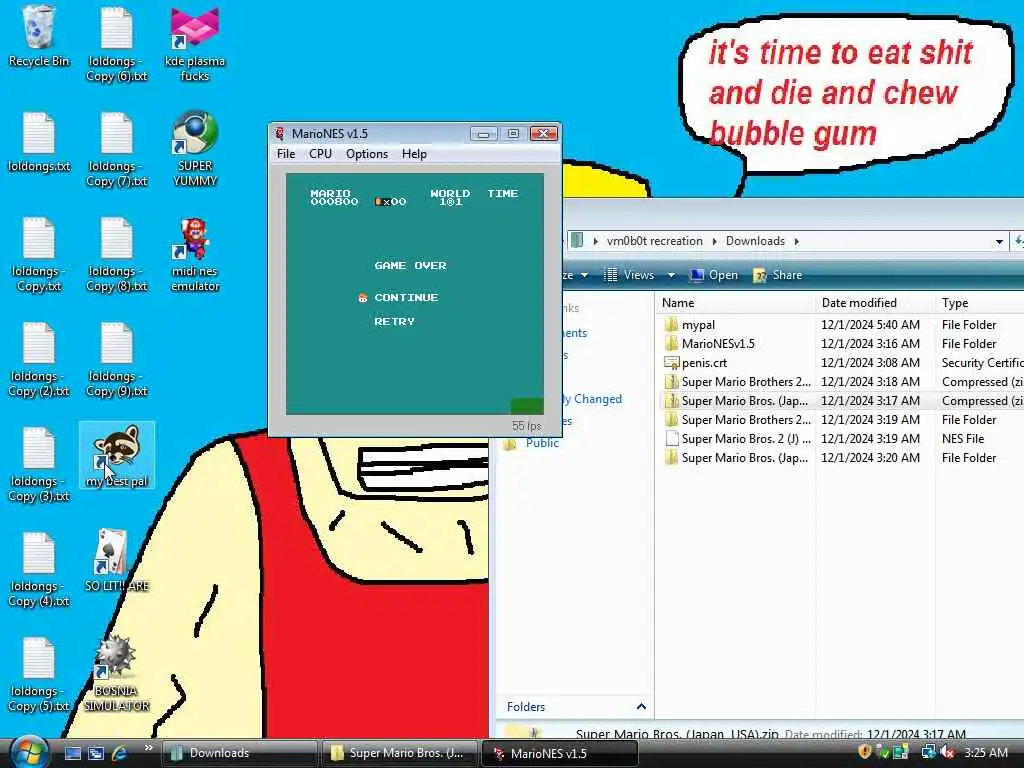Select the MarioNESv1.5 folder row
The height and width of the screenshot is (768, 1024).
(x=842, y=344)
